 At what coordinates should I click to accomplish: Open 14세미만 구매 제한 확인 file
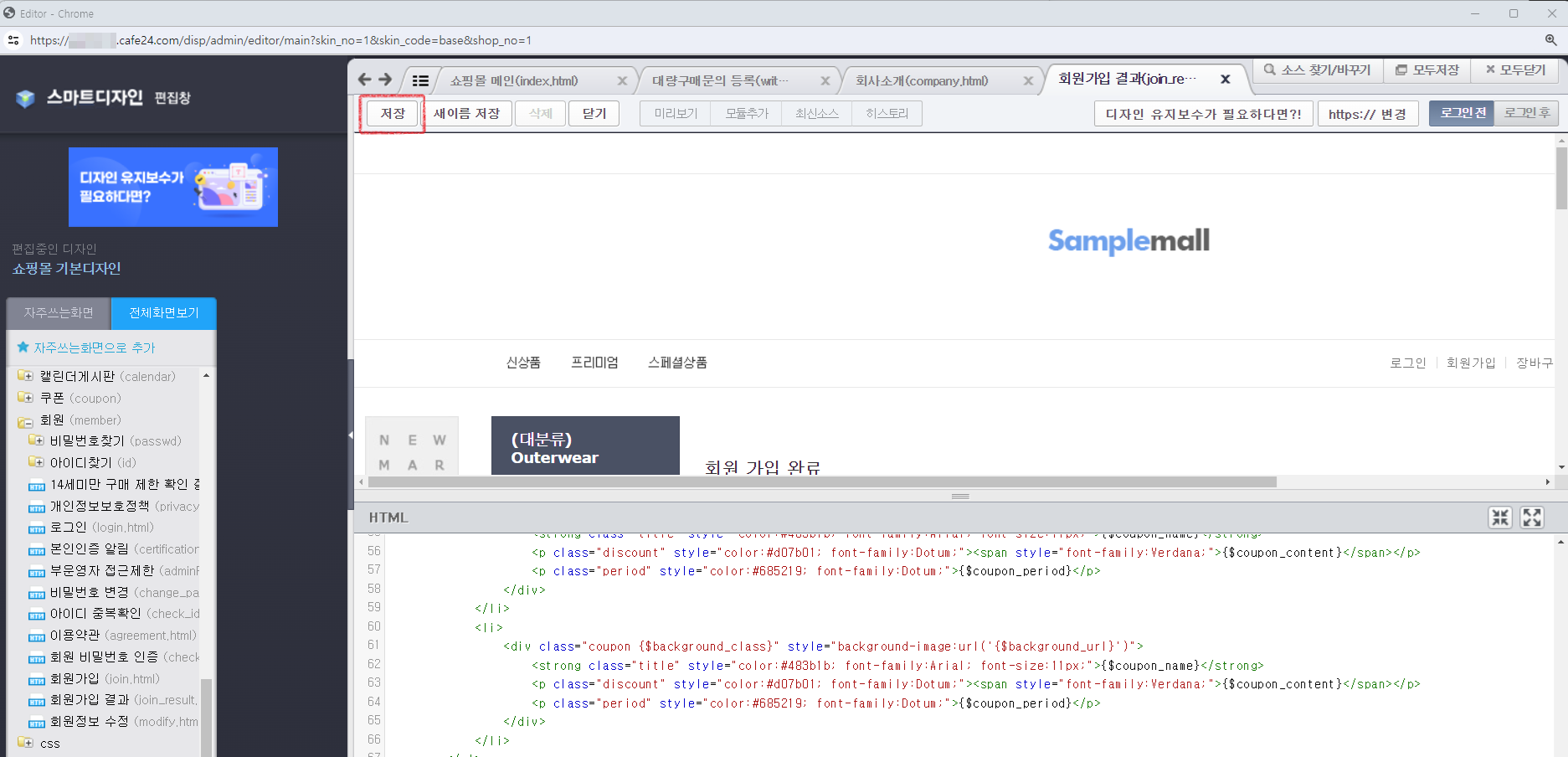click(x=115, y=484)
